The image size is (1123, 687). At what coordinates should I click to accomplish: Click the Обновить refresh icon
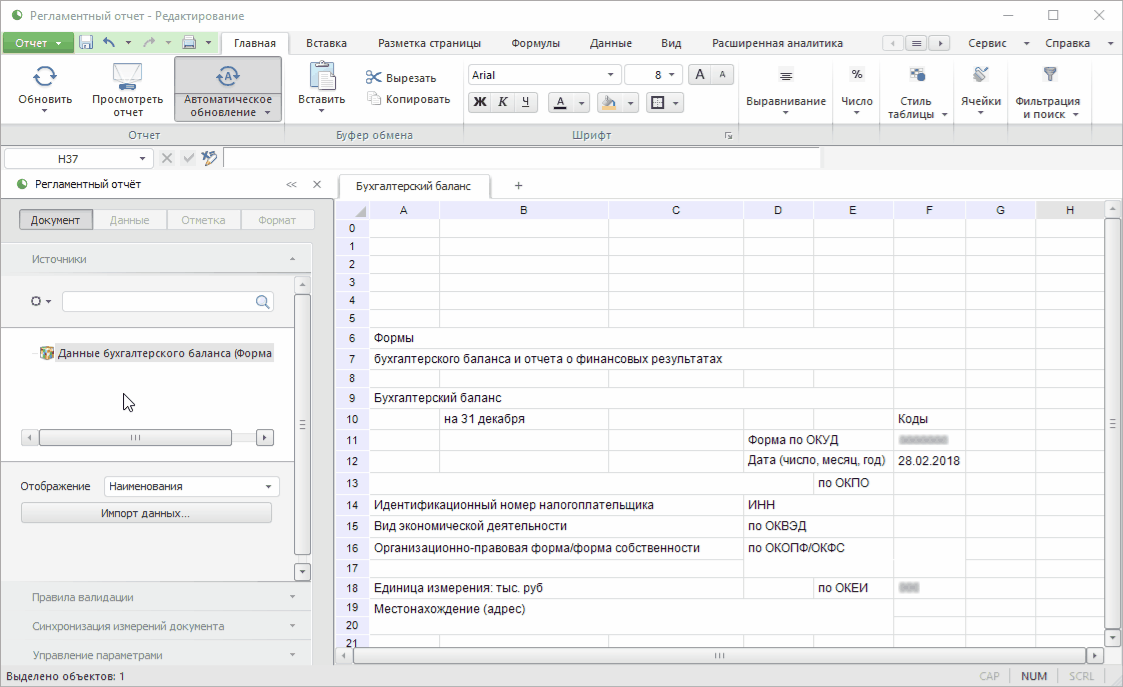45,76
